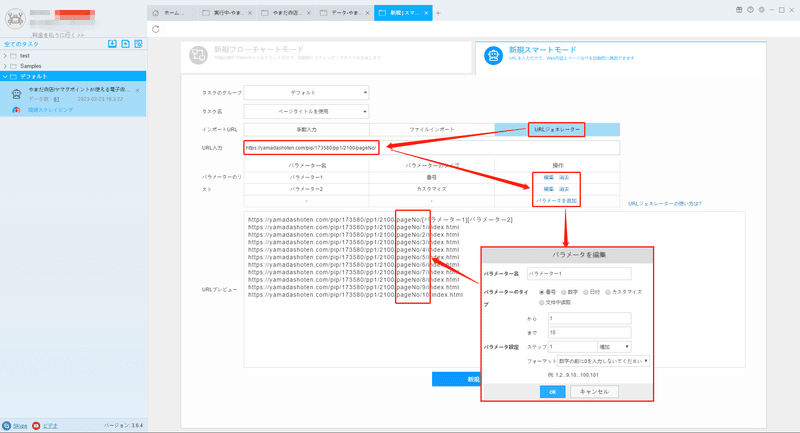Click the URL入力 text field
800x433 pixels.
(x=432, y=148)
